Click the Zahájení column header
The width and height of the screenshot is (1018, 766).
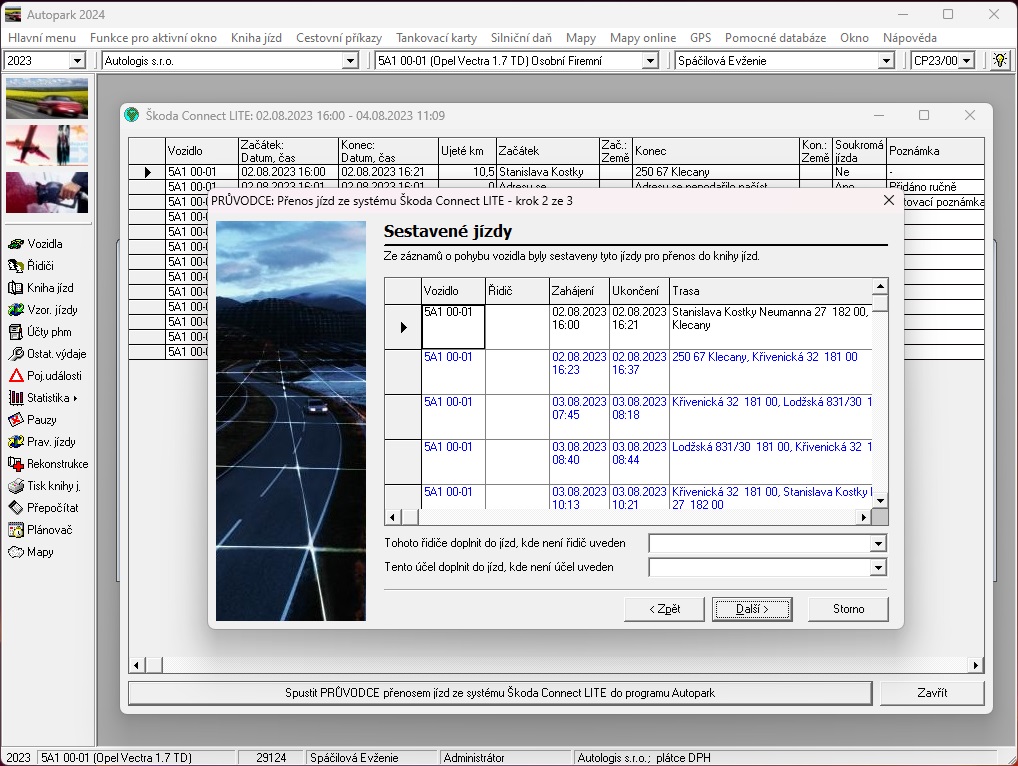(x=579, y=291)
